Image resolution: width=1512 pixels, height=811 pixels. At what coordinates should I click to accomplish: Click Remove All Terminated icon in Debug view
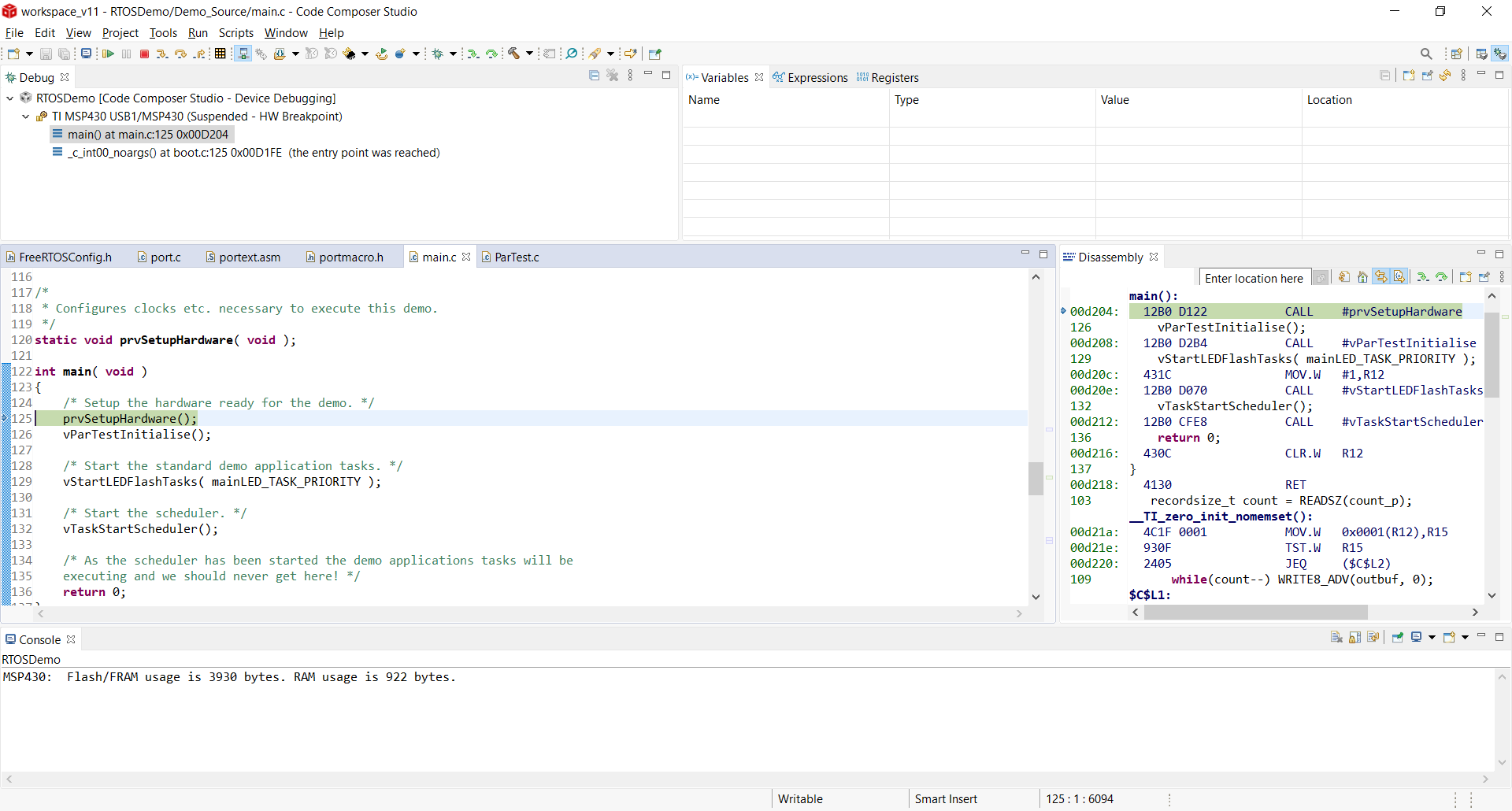[613, 76]
